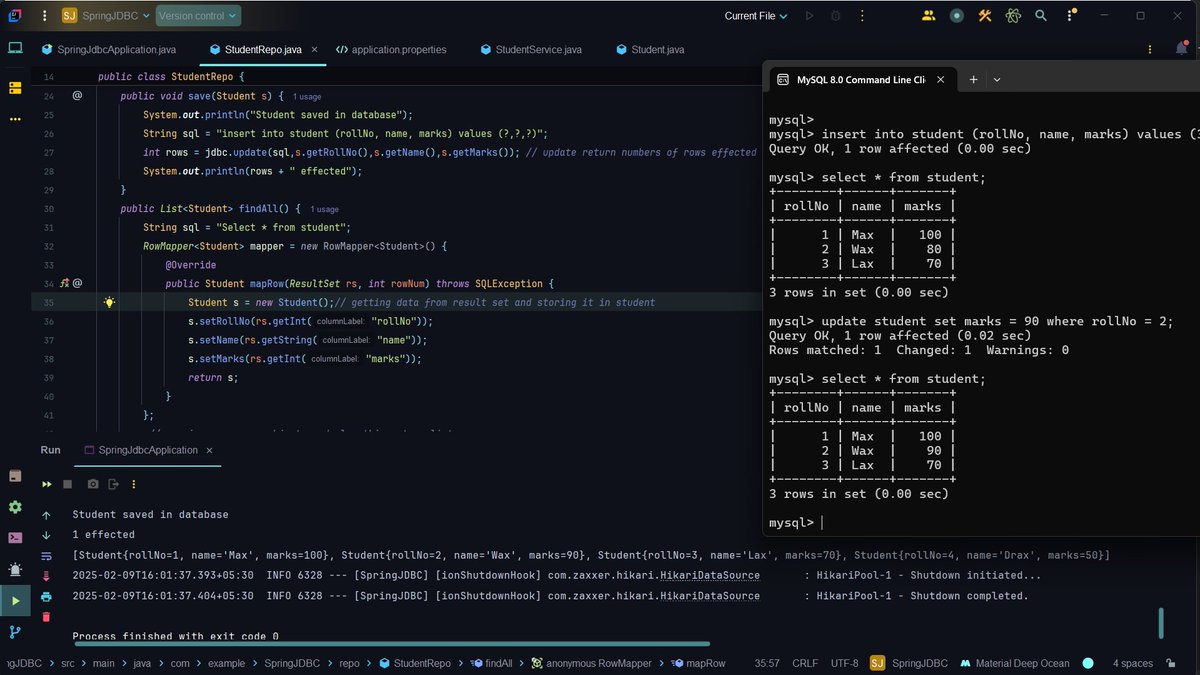Click the disabled Run button in toolbar
The width and height of the screenshot is (1200, 675).
pyautogui.click(x=809, y=16)
